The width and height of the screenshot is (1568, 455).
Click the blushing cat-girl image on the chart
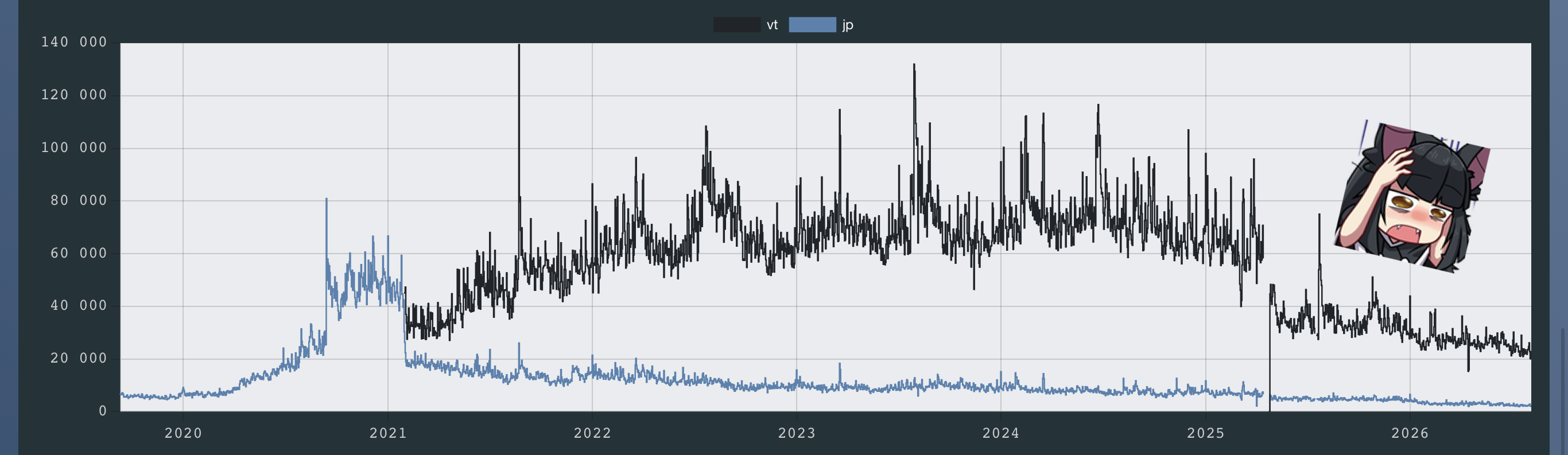click(1412, 197)
